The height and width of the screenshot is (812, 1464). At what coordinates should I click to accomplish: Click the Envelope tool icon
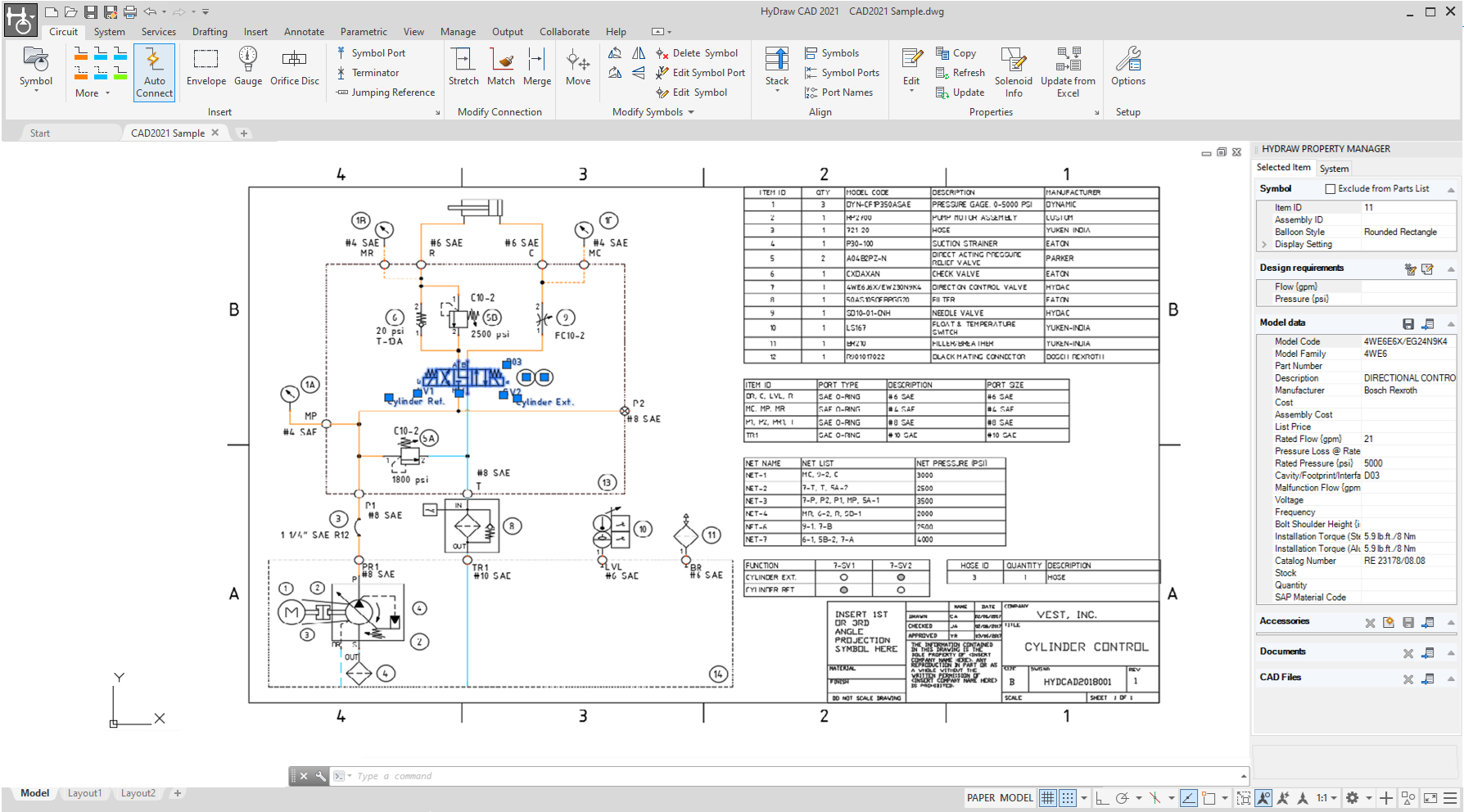[x=206, y=60]
